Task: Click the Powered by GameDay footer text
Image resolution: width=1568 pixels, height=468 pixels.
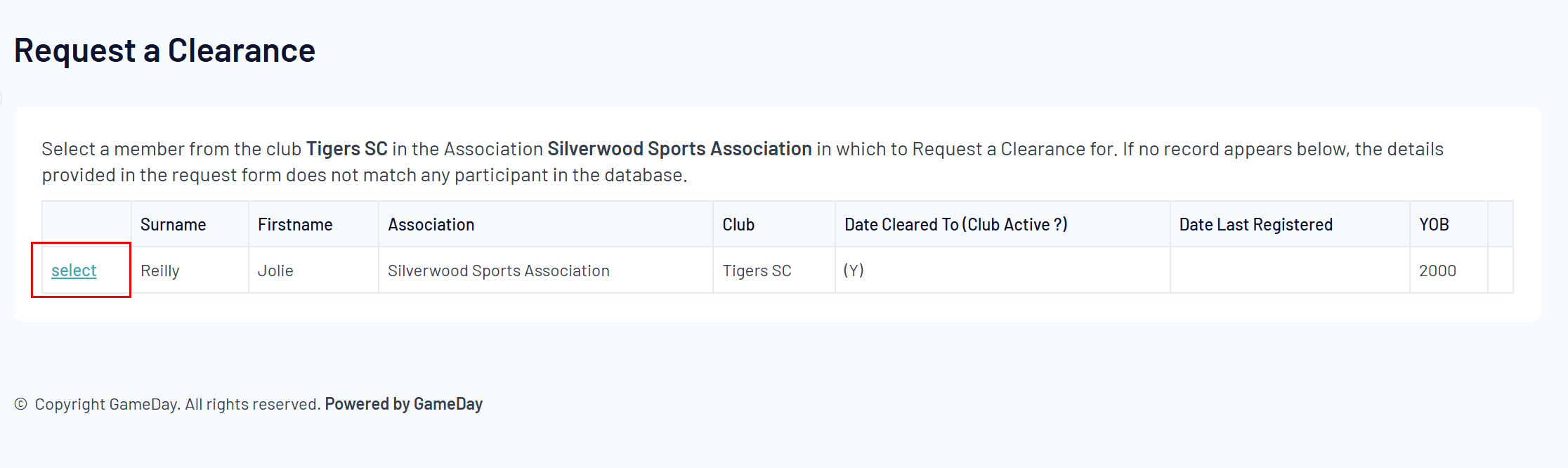Action: point(403,404)
